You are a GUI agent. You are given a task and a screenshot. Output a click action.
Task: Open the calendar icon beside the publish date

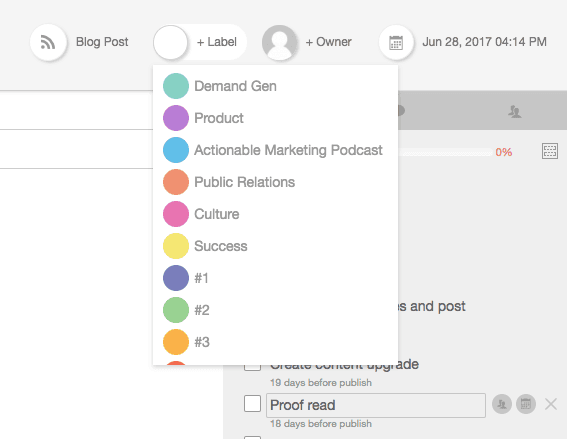click(x=396, y=42)
